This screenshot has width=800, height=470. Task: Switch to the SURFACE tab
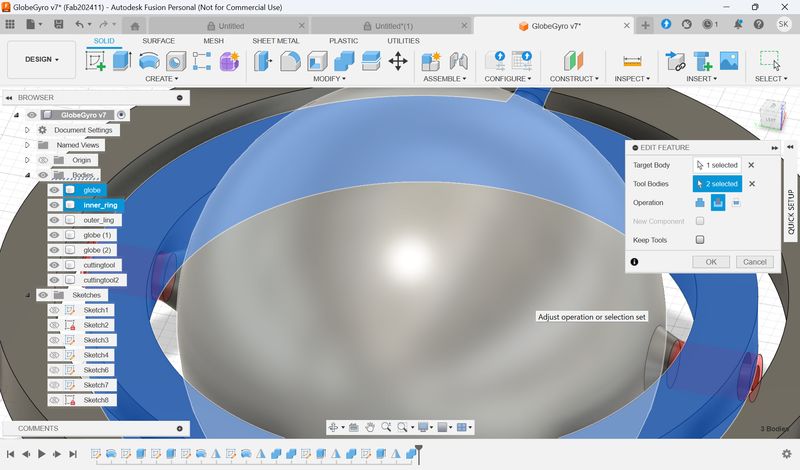pos(159,41)
